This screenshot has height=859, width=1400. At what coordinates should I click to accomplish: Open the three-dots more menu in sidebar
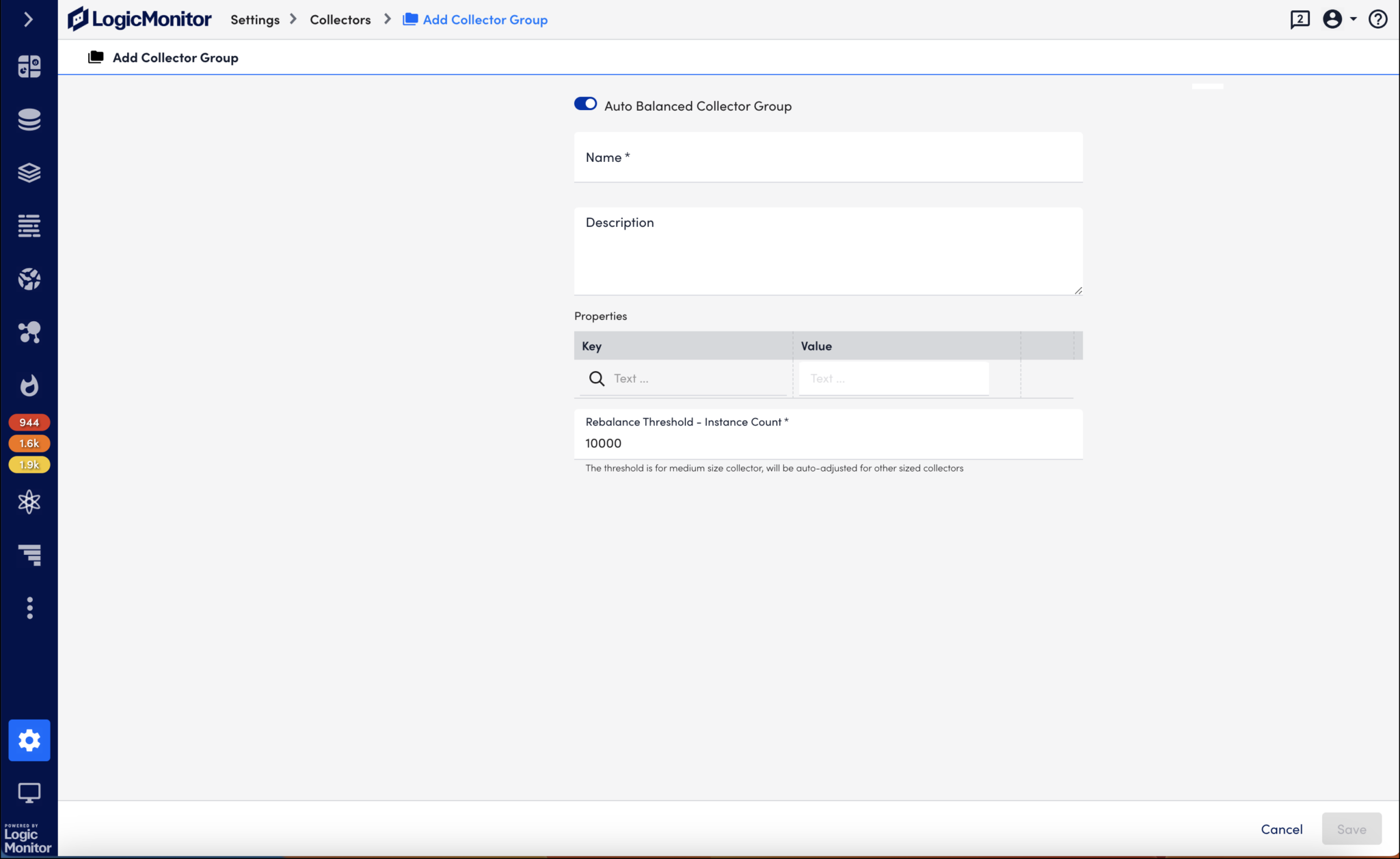pyautogui.click(x=29, y=608)
